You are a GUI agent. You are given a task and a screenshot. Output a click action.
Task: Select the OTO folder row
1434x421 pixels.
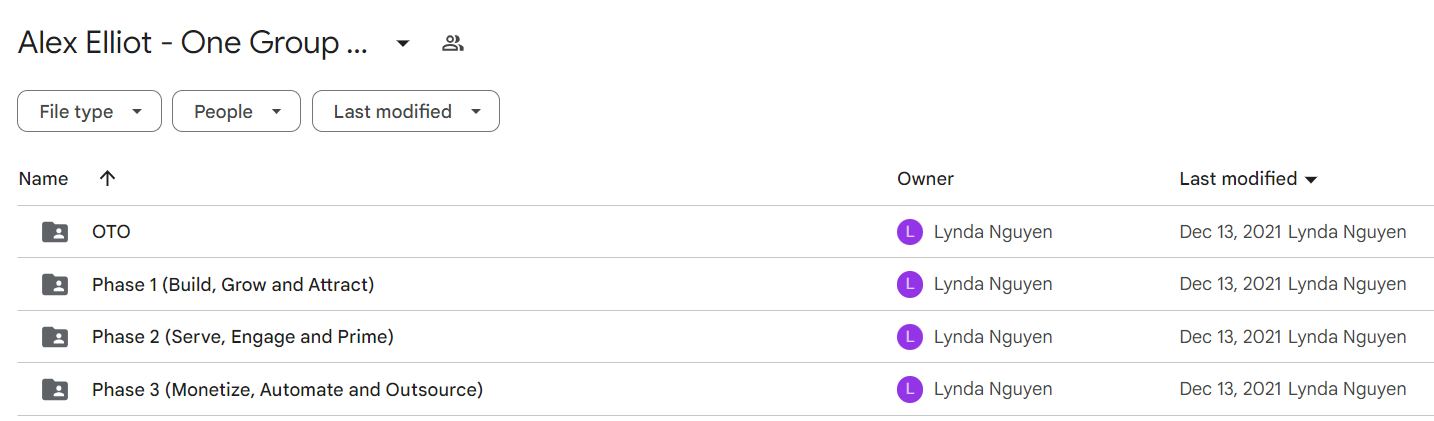pos(717,232)
